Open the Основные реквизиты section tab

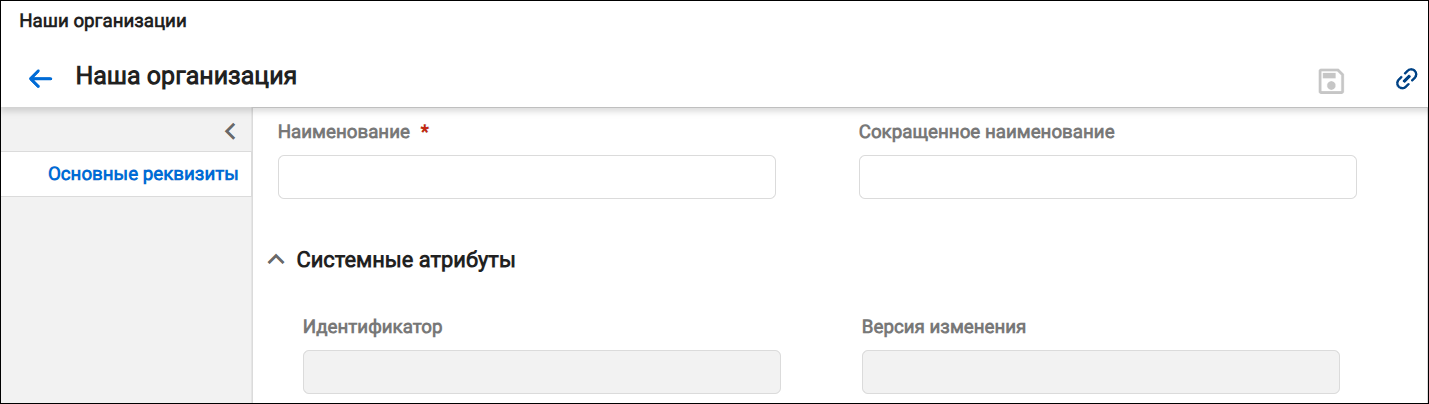pos(143,175)
